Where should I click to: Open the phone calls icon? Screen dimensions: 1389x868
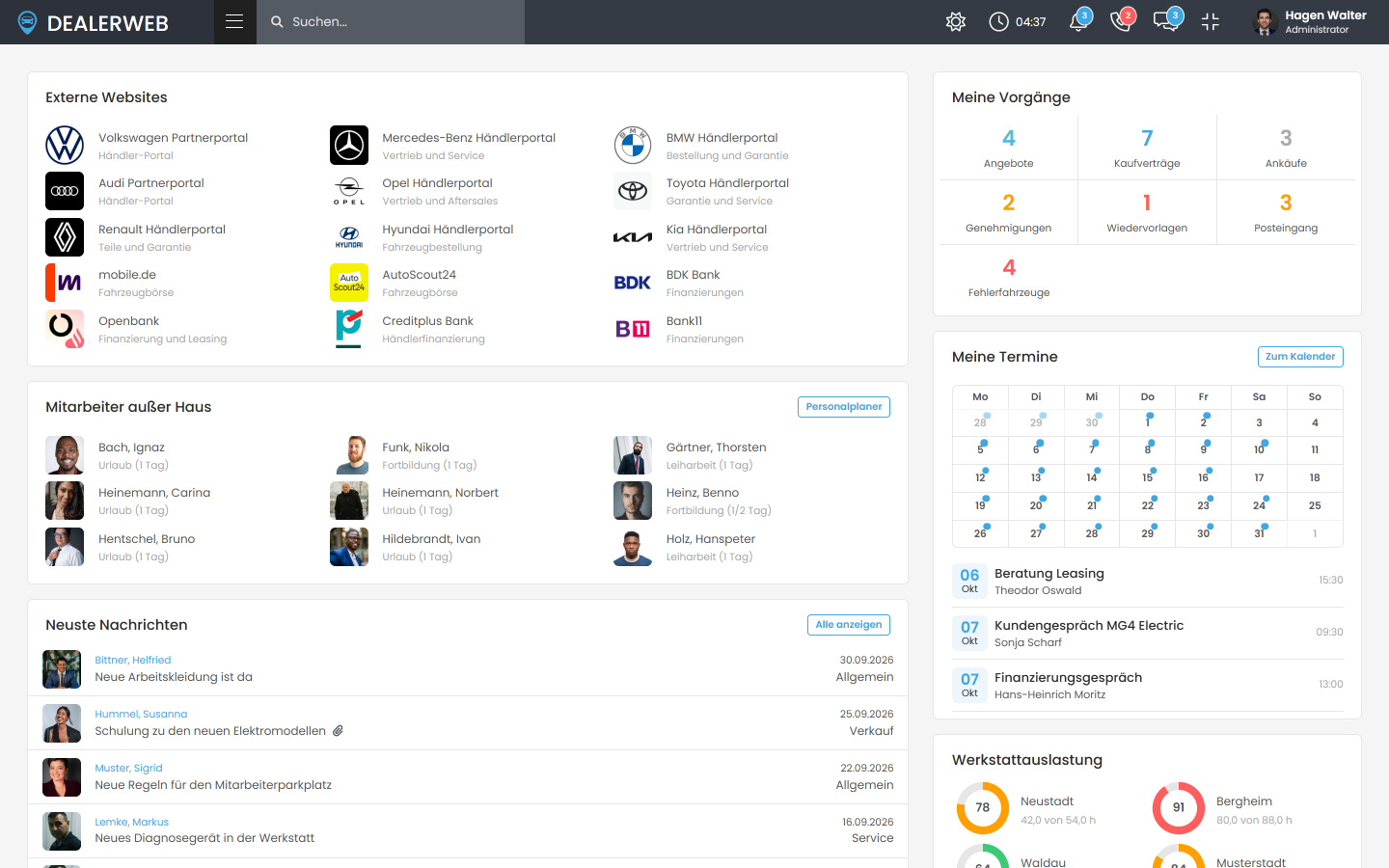click(1122, 21)
